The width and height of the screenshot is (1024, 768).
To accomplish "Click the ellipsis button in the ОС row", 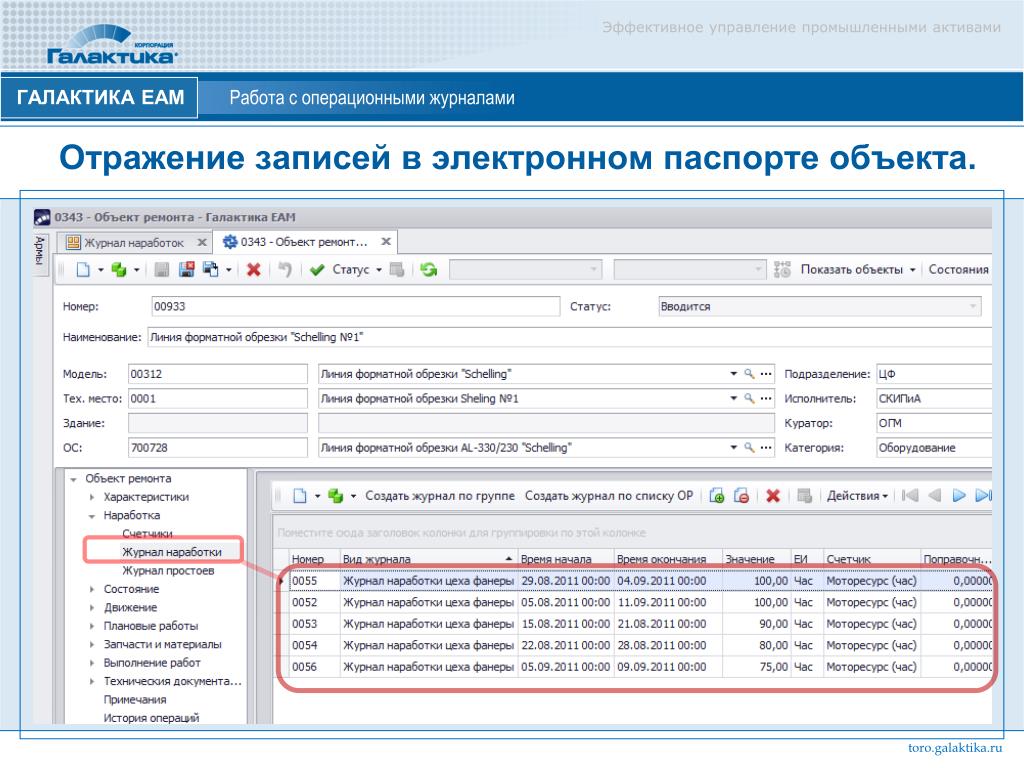I will tap(766, 448).
